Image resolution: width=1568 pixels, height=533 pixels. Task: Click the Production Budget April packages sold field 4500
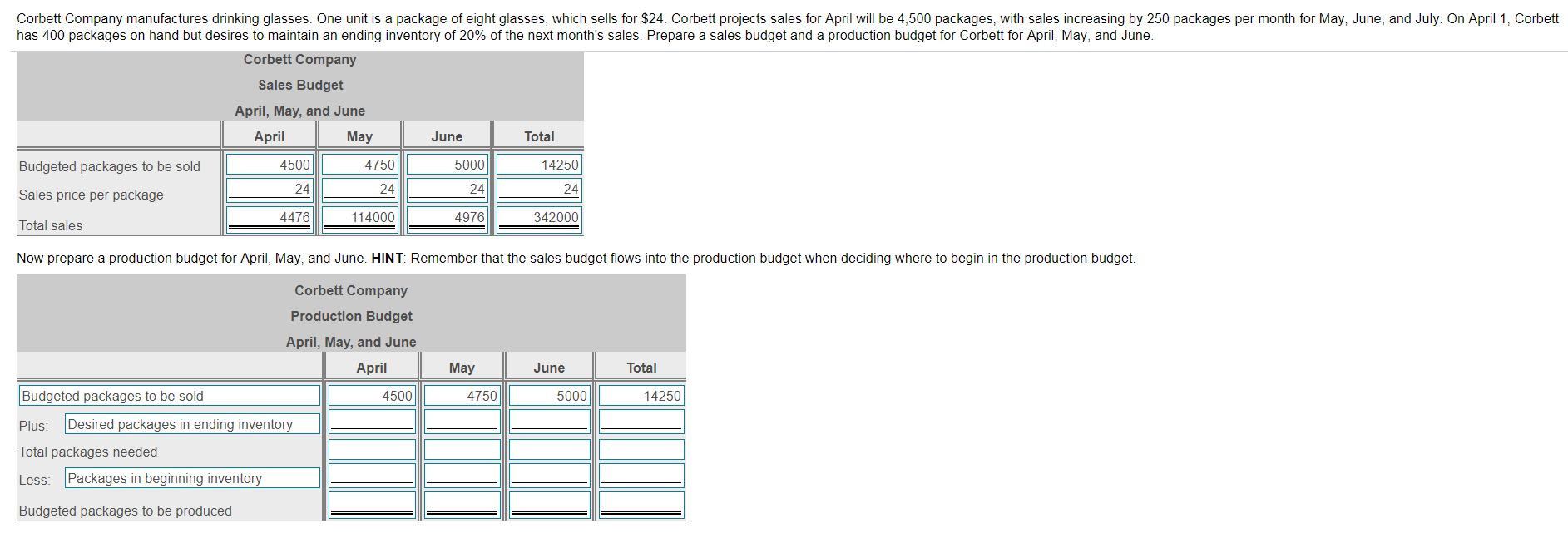372,396
